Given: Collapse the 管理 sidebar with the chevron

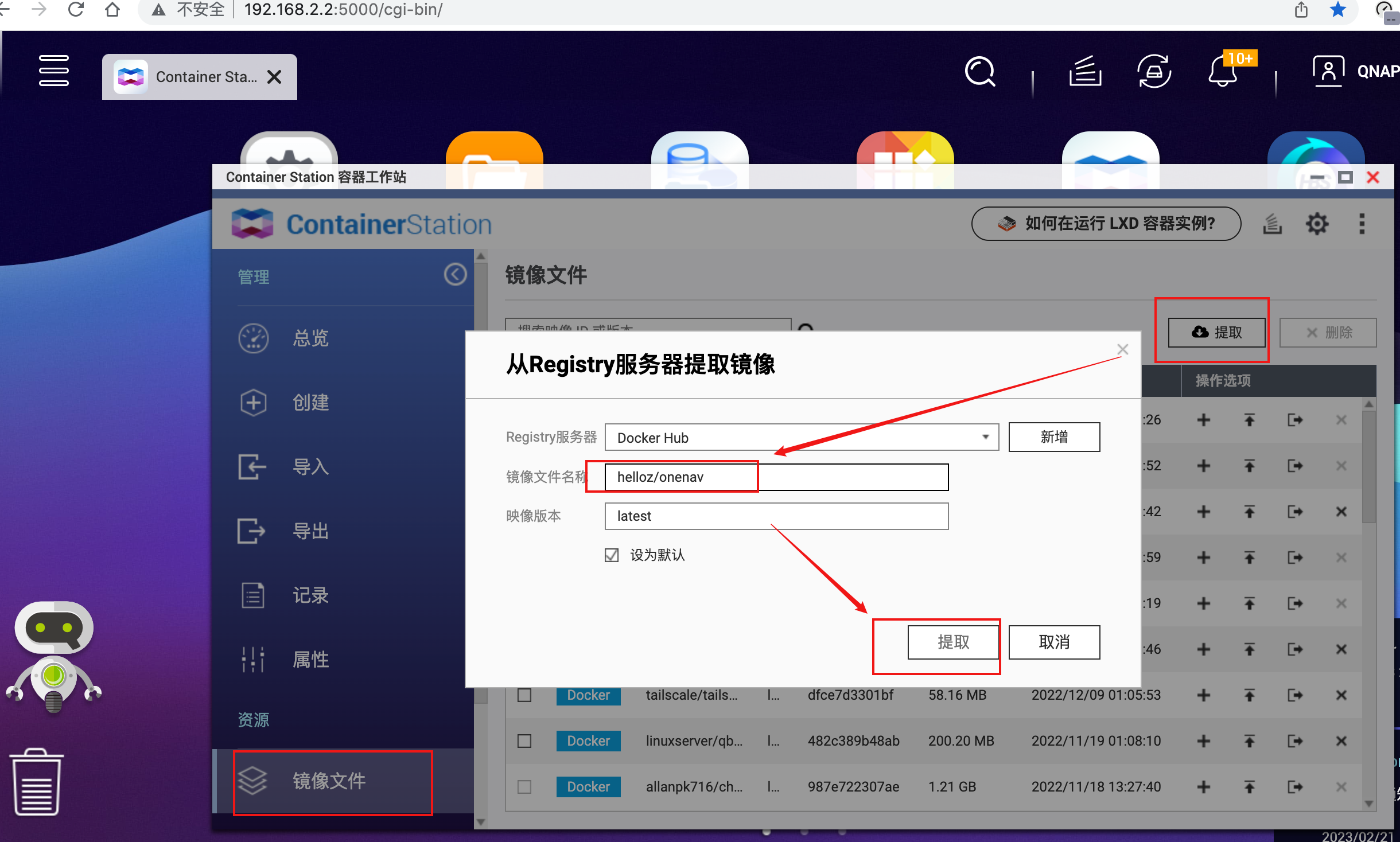Looking at the screenshot, I should (x=455, y=275).
